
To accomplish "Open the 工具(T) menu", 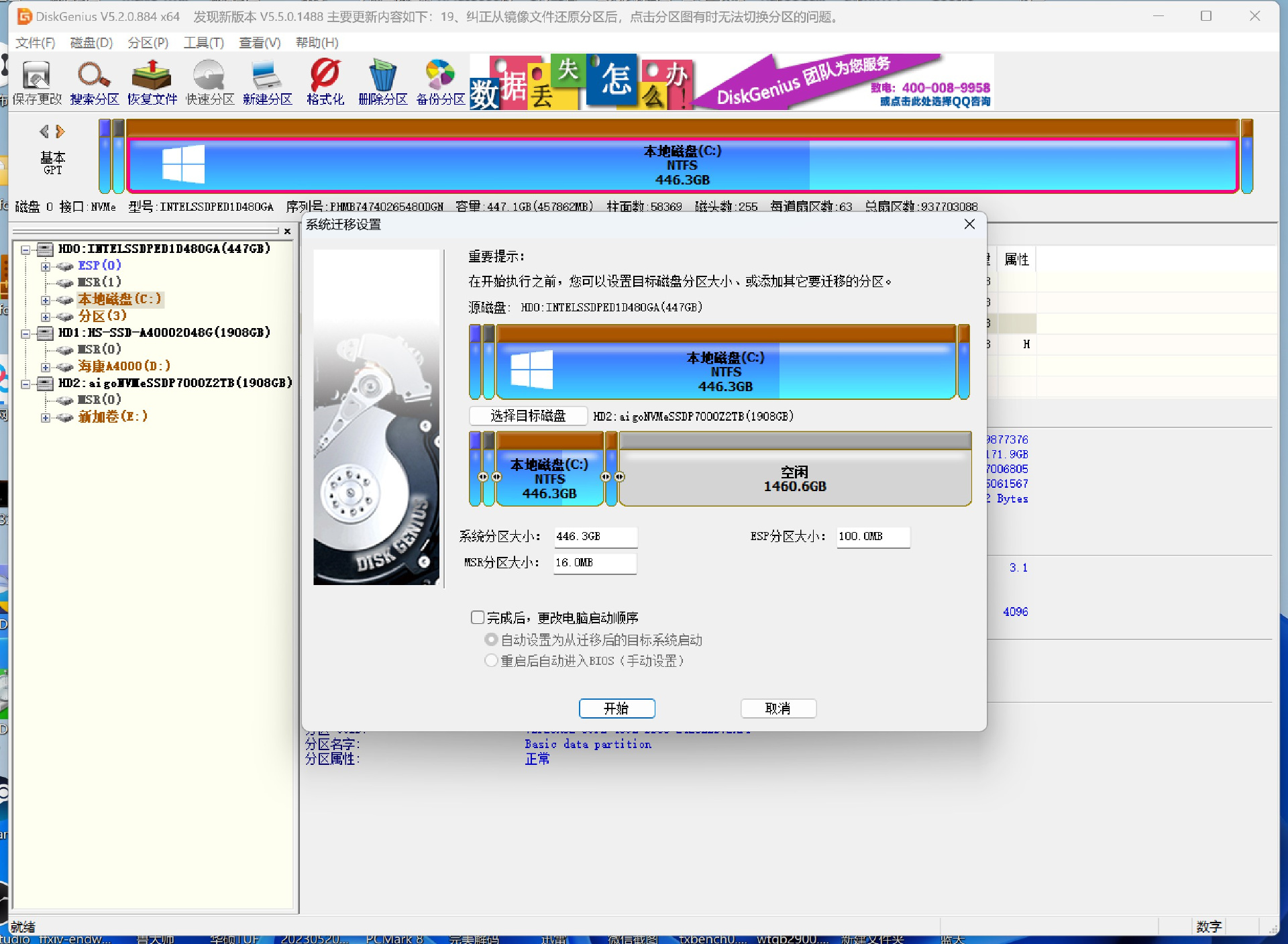I will (x=203, y=43).
